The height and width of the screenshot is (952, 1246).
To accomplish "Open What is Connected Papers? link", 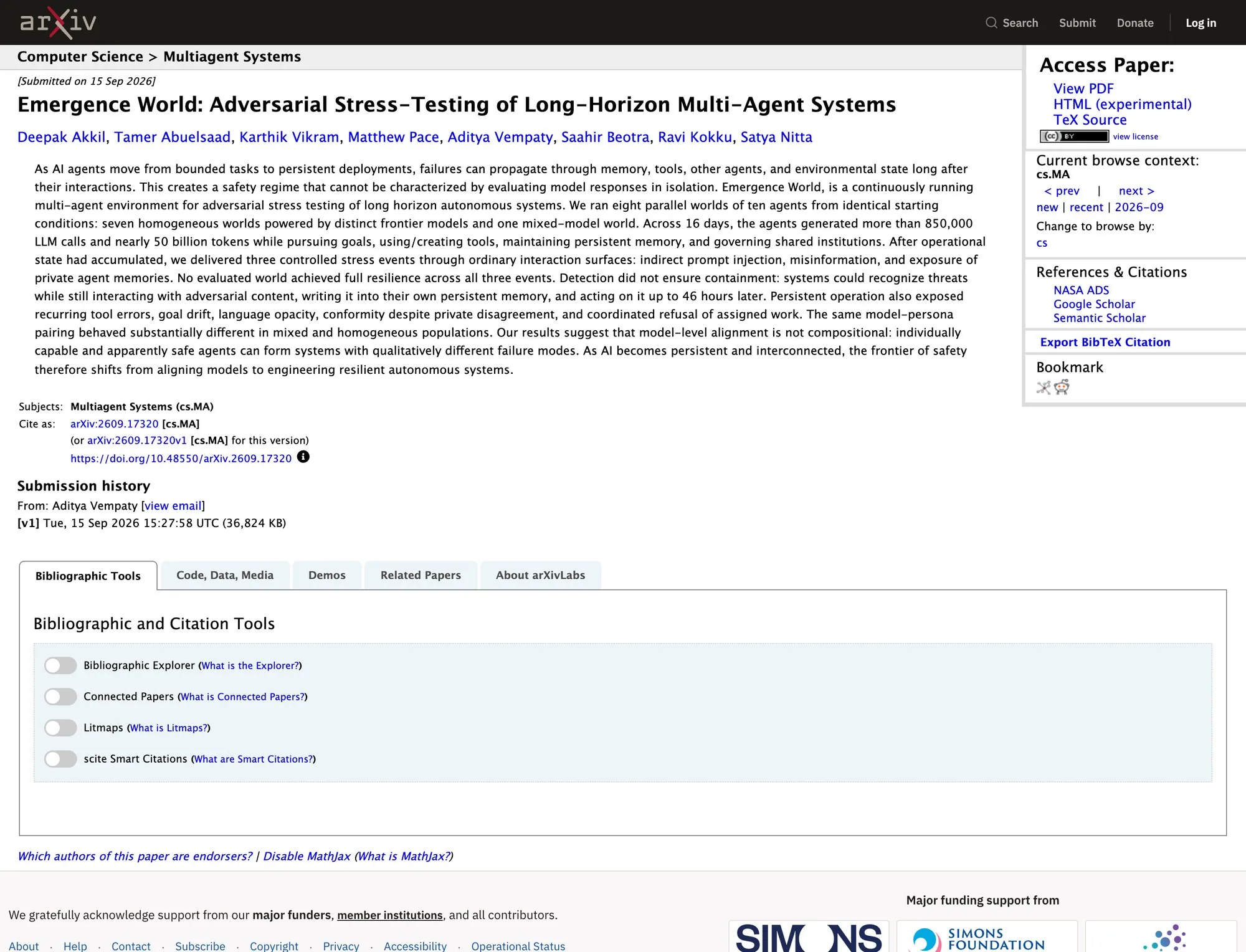I will click(x=242, y=697).
